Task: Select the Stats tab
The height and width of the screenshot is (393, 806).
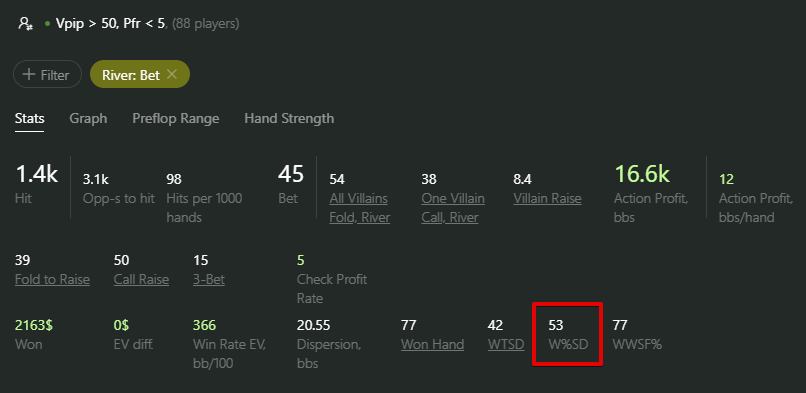Action: coord(29,118)
